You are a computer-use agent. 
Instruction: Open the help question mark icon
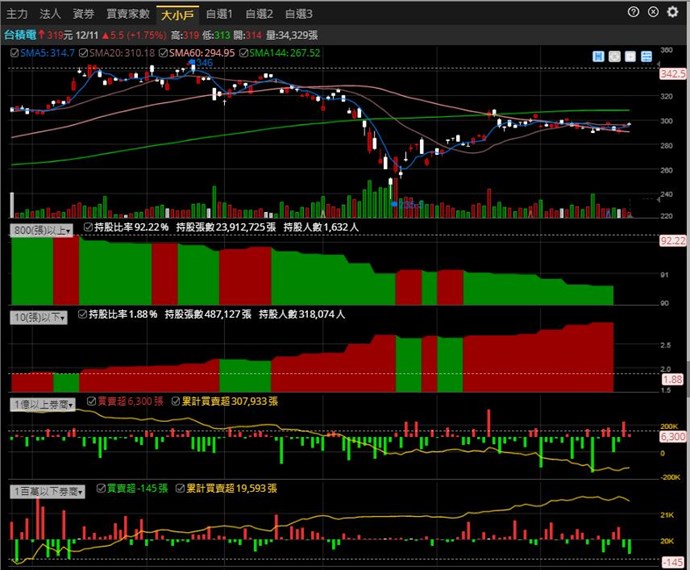(x=635, y=13)
